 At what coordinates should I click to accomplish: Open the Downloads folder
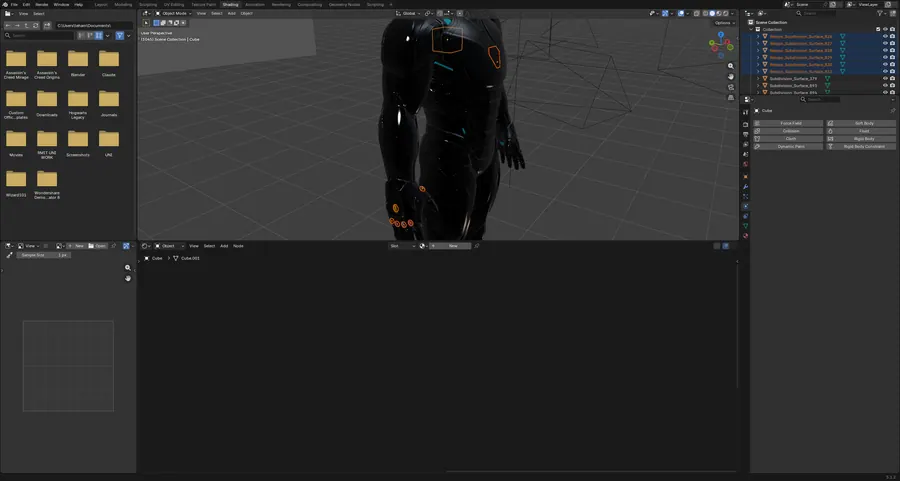tap(46, 102)
